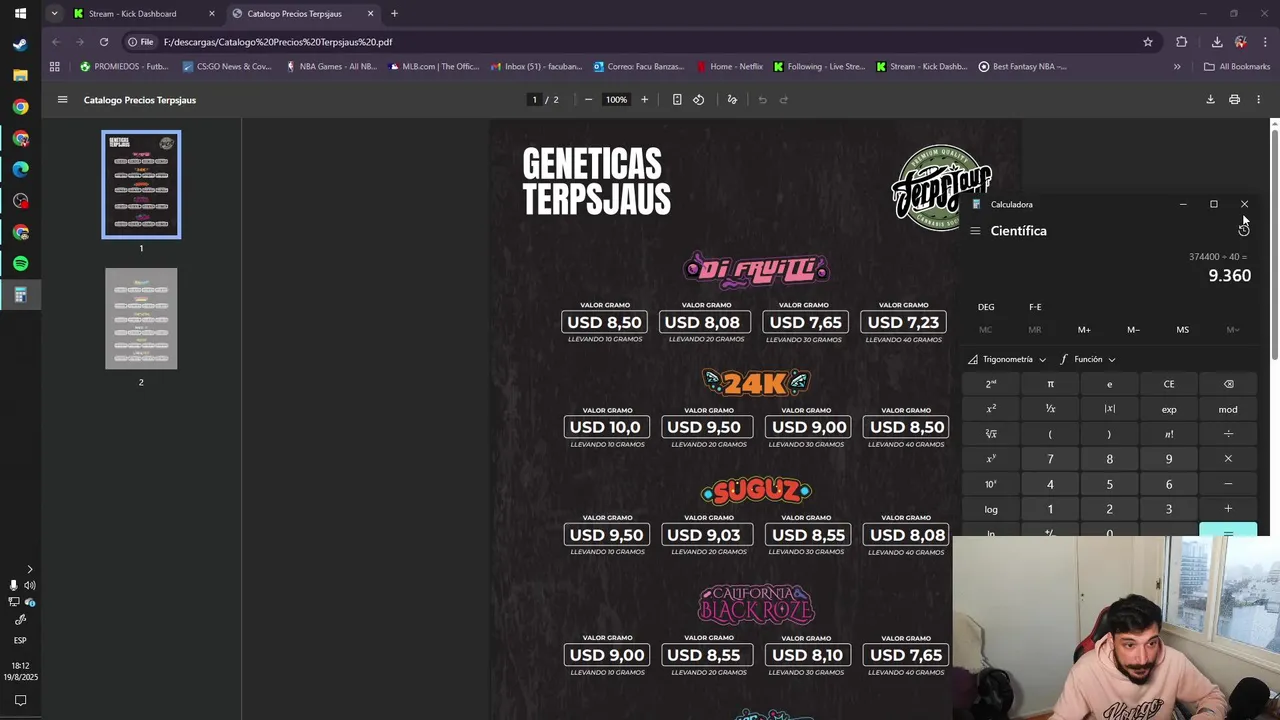Viewport: 1280px width, 720px height.
Task: Zoom in with the PDF plus icon
Action: point(644,99)
